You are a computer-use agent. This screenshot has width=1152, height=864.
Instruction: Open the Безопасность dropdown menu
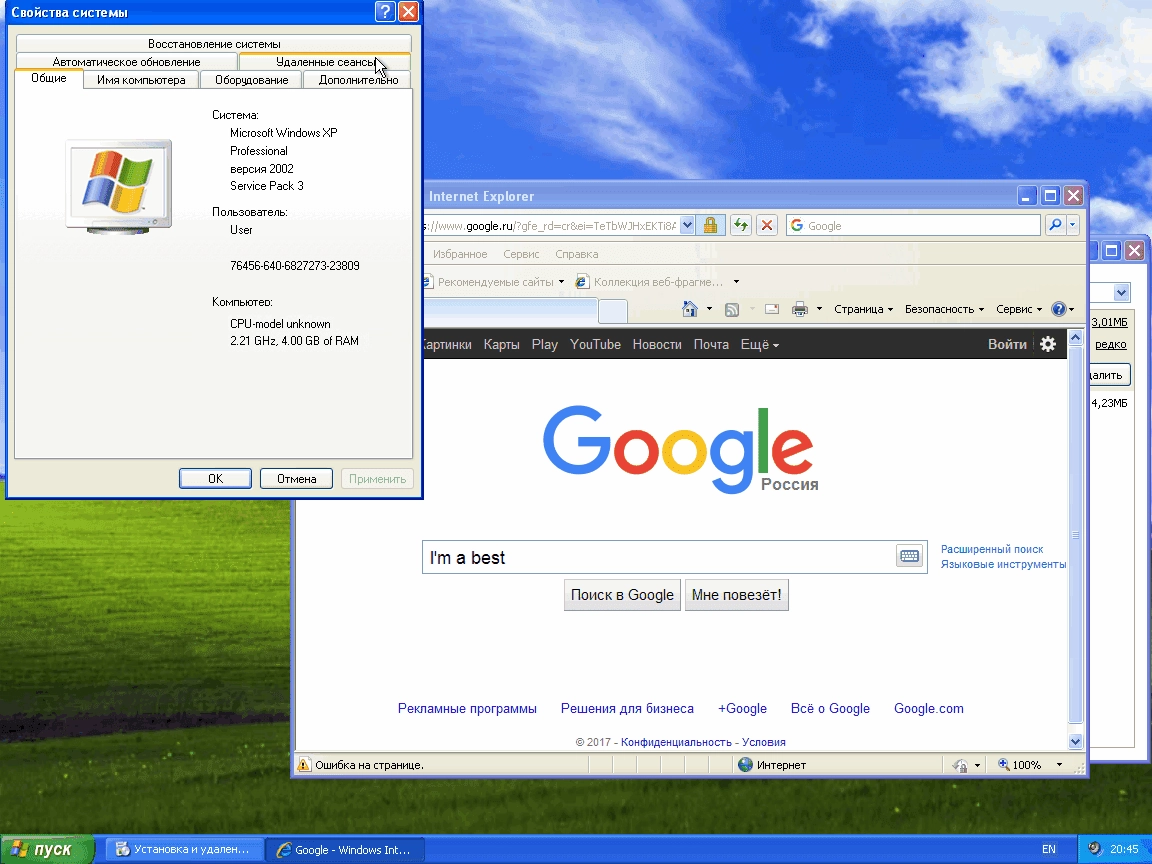(944, 309)
